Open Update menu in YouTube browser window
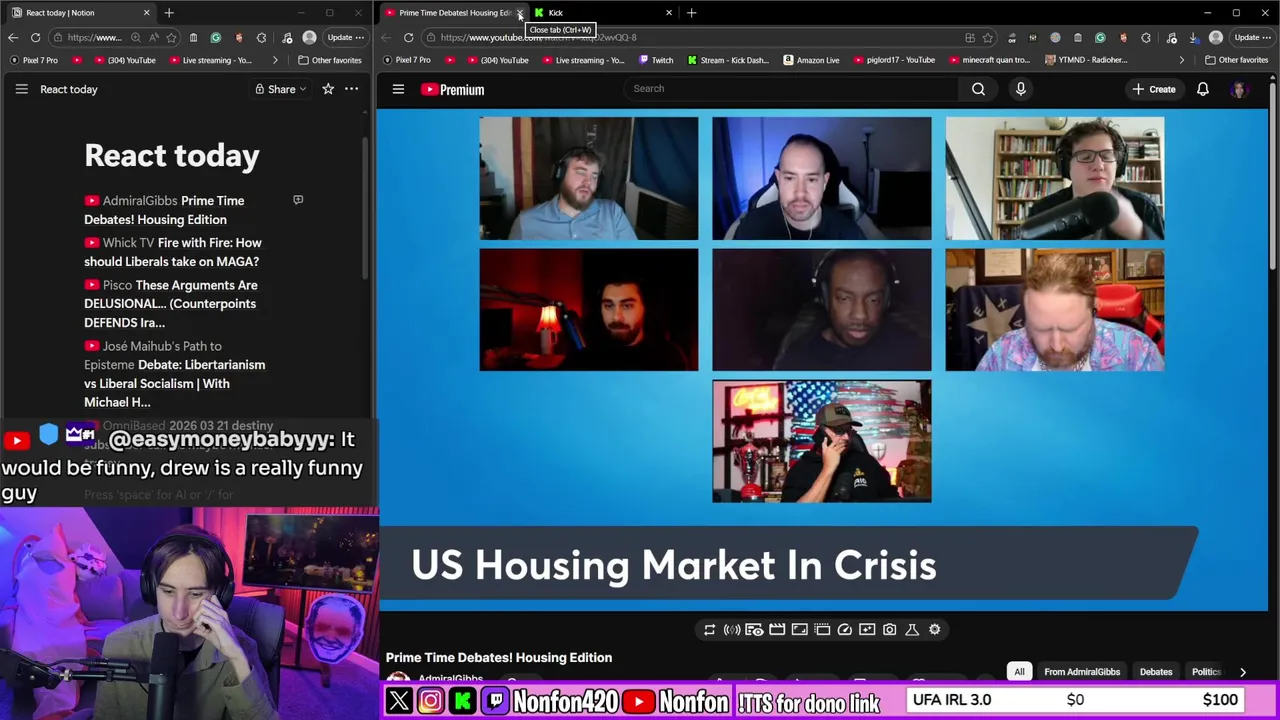This screenshot has width=1280, height=720. point(1253,37)
